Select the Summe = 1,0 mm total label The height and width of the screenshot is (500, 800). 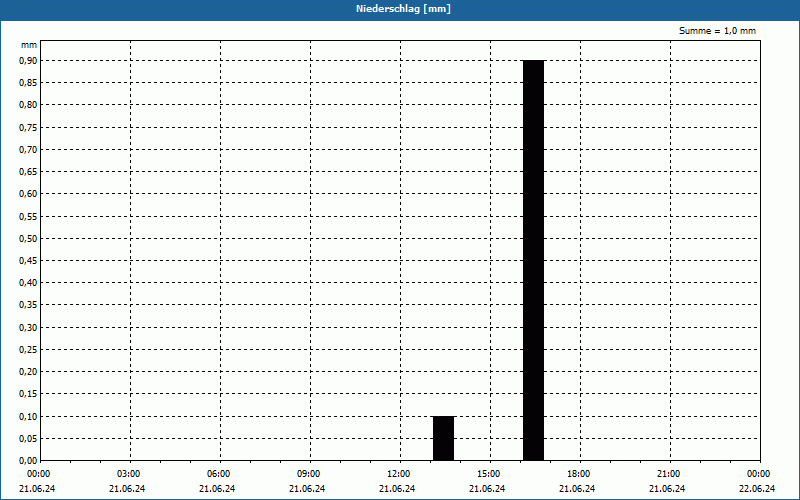[x=717, y=31]
